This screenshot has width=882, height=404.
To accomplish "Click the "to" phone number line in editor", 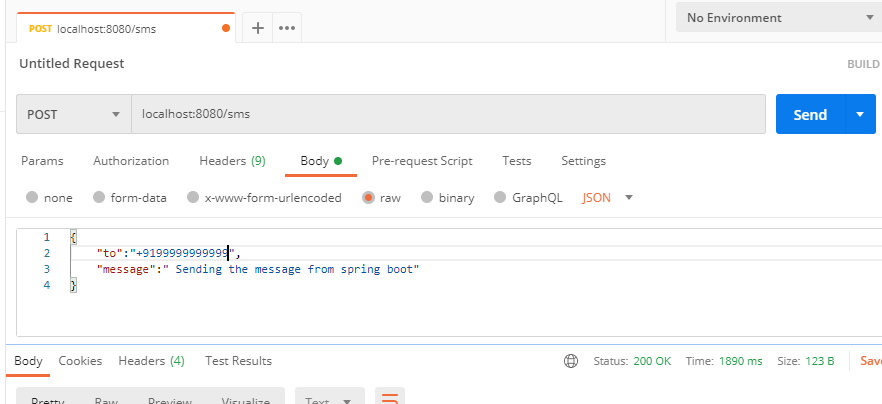I will coord(169,253).
